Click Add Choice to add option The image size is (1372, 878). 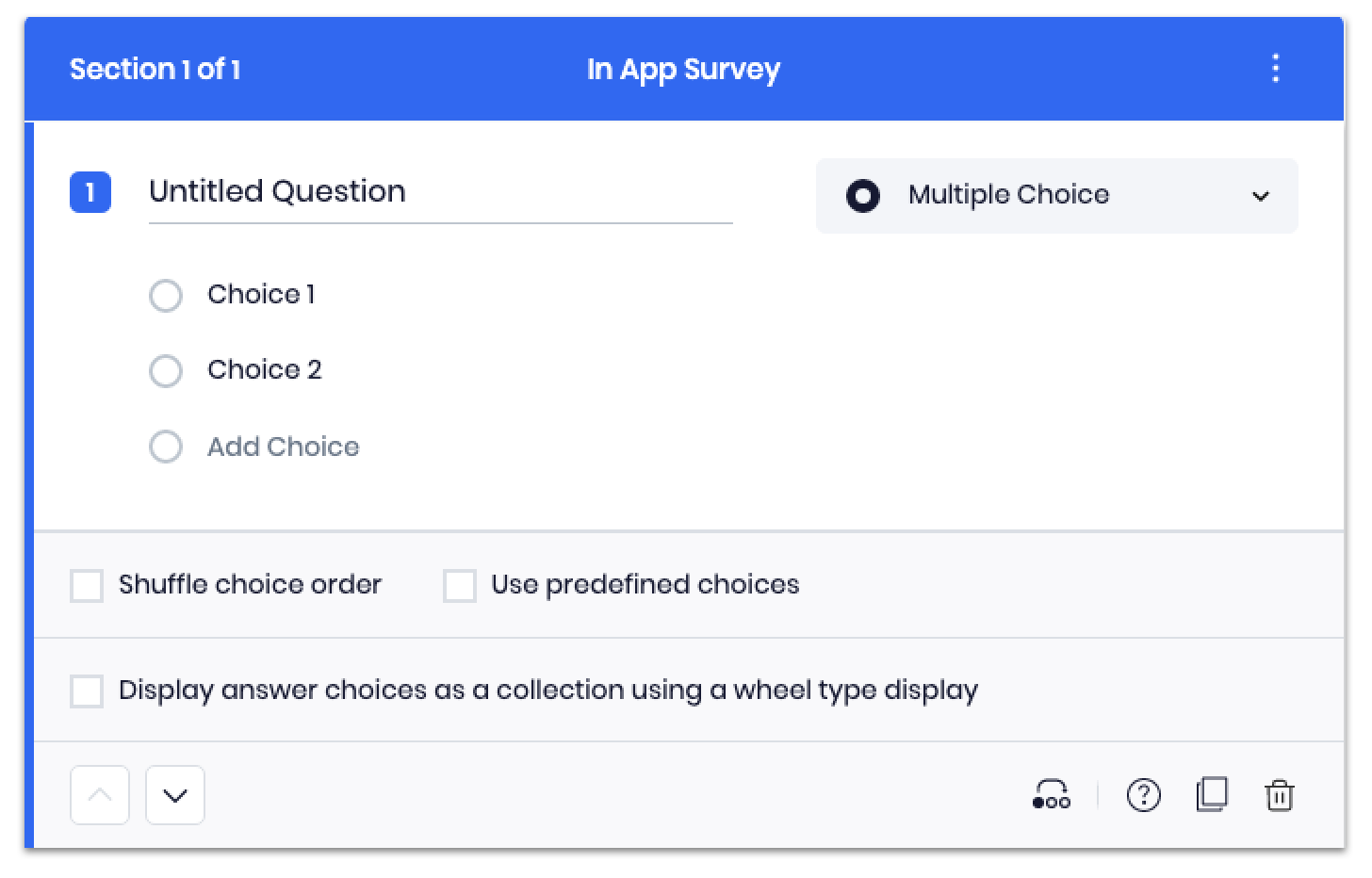coord(283,447)
